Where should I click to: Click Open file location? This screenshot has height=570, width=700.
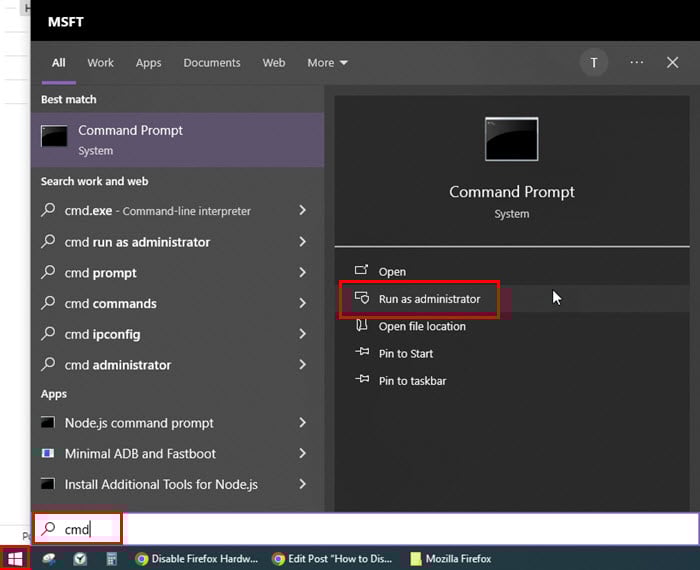421,326
